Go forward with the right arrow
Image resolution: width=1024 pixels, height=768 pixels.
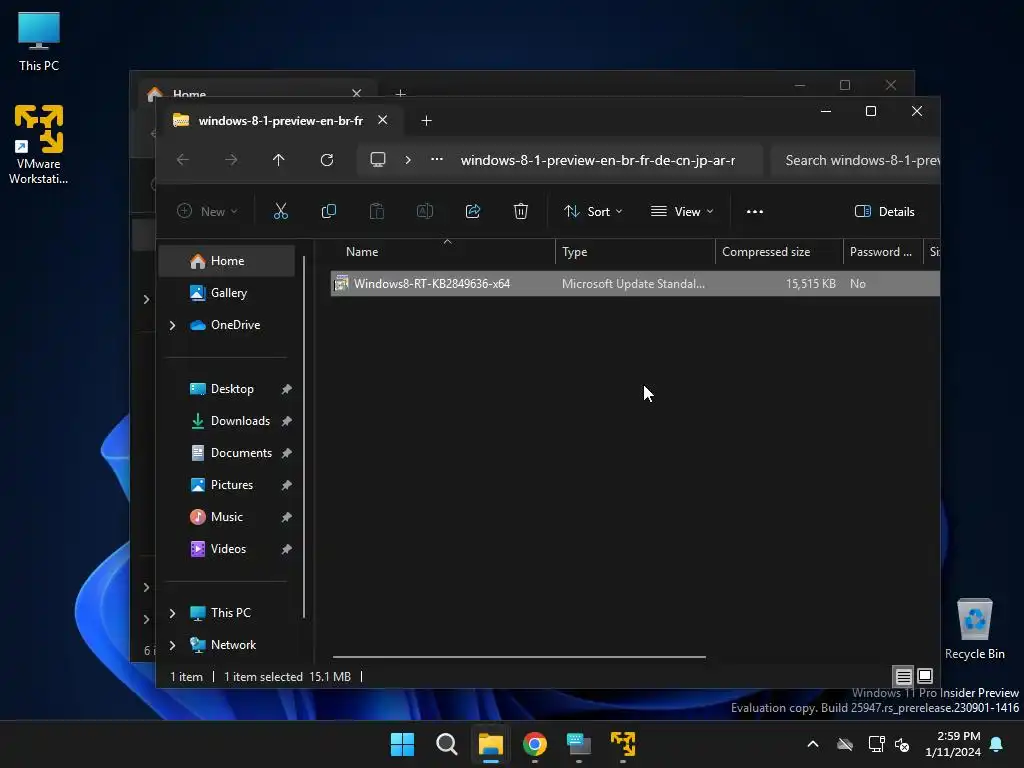[231, 160]
